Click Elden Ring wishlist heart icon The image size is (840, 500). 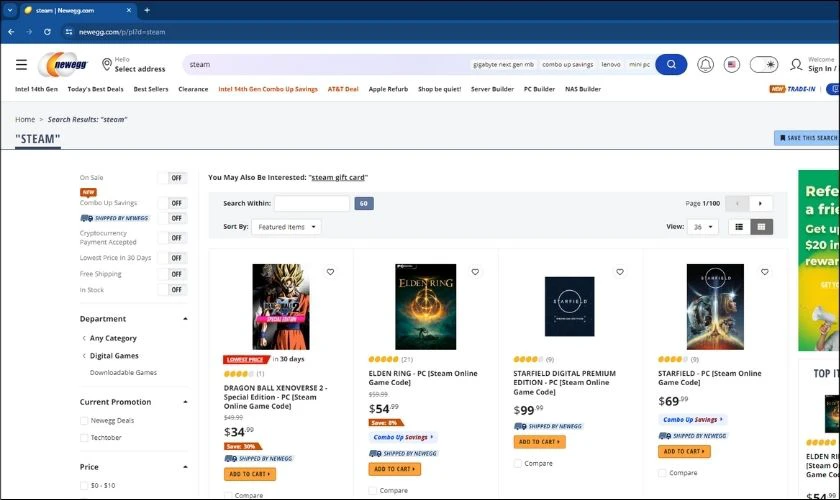pos(475,272)
